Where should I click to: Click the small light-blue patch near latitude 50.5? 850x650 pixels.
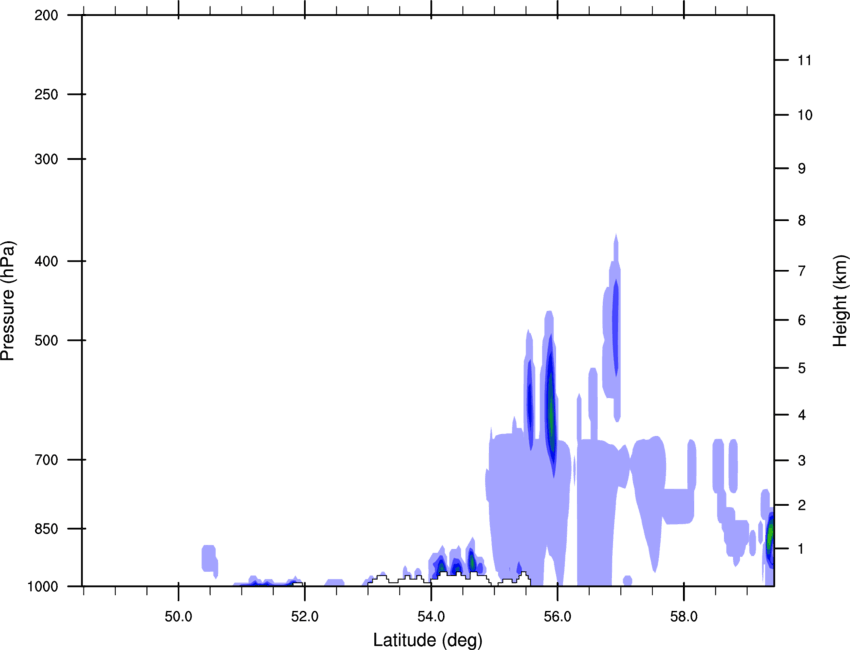click(210, 561)
